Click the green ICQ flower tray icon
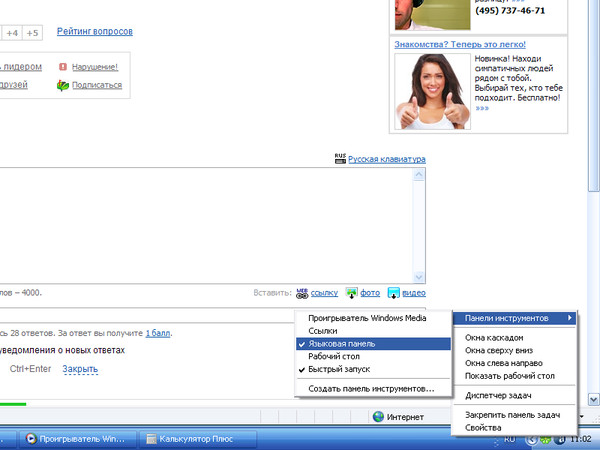This screenshot has height=450, width=600. pos(545,440)
